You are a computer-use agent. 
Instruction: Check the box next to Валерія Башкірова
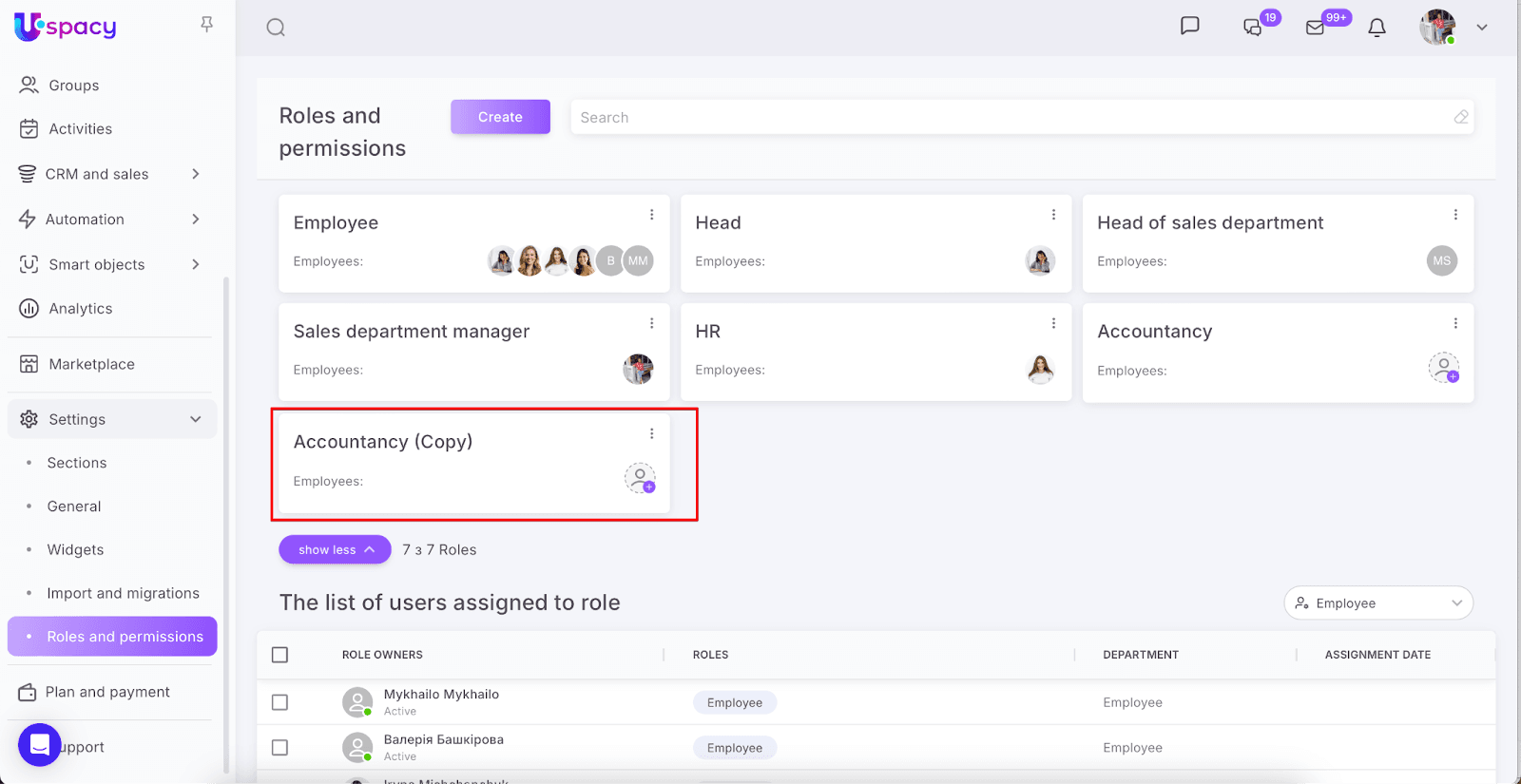(x=279, y=748)
